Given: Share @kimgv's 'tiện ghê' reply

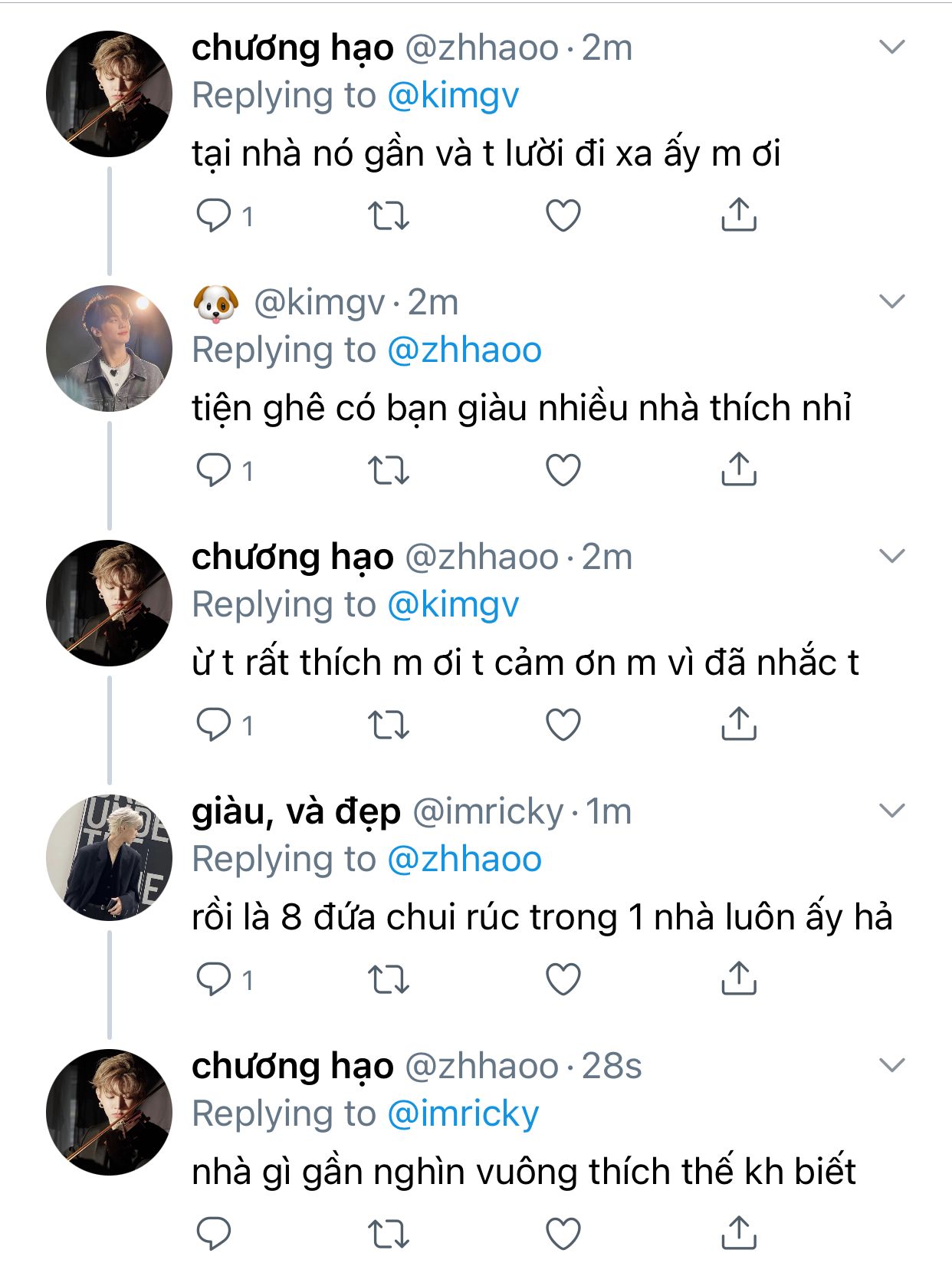Looking at the screenshot, I should pos(739,469).
